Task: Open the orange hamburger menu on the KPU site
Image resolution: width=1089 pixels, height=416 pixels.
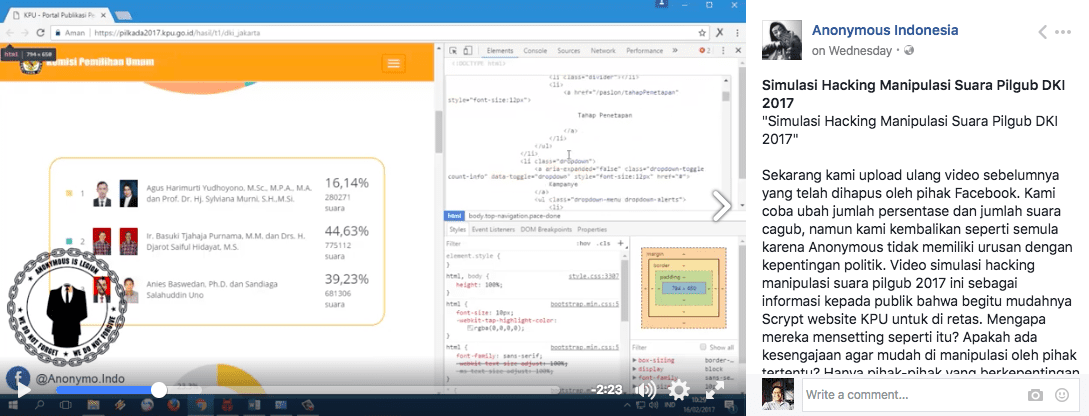Action: (393, 64)
